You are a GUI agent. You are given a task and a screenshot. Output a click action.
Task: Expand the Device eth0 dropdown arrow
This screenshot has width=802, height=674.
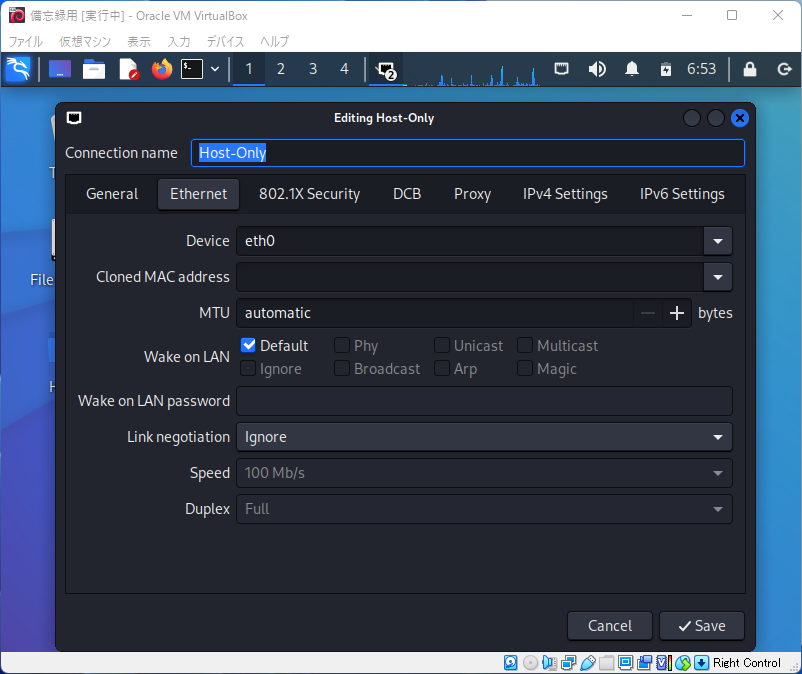[718, 241]
